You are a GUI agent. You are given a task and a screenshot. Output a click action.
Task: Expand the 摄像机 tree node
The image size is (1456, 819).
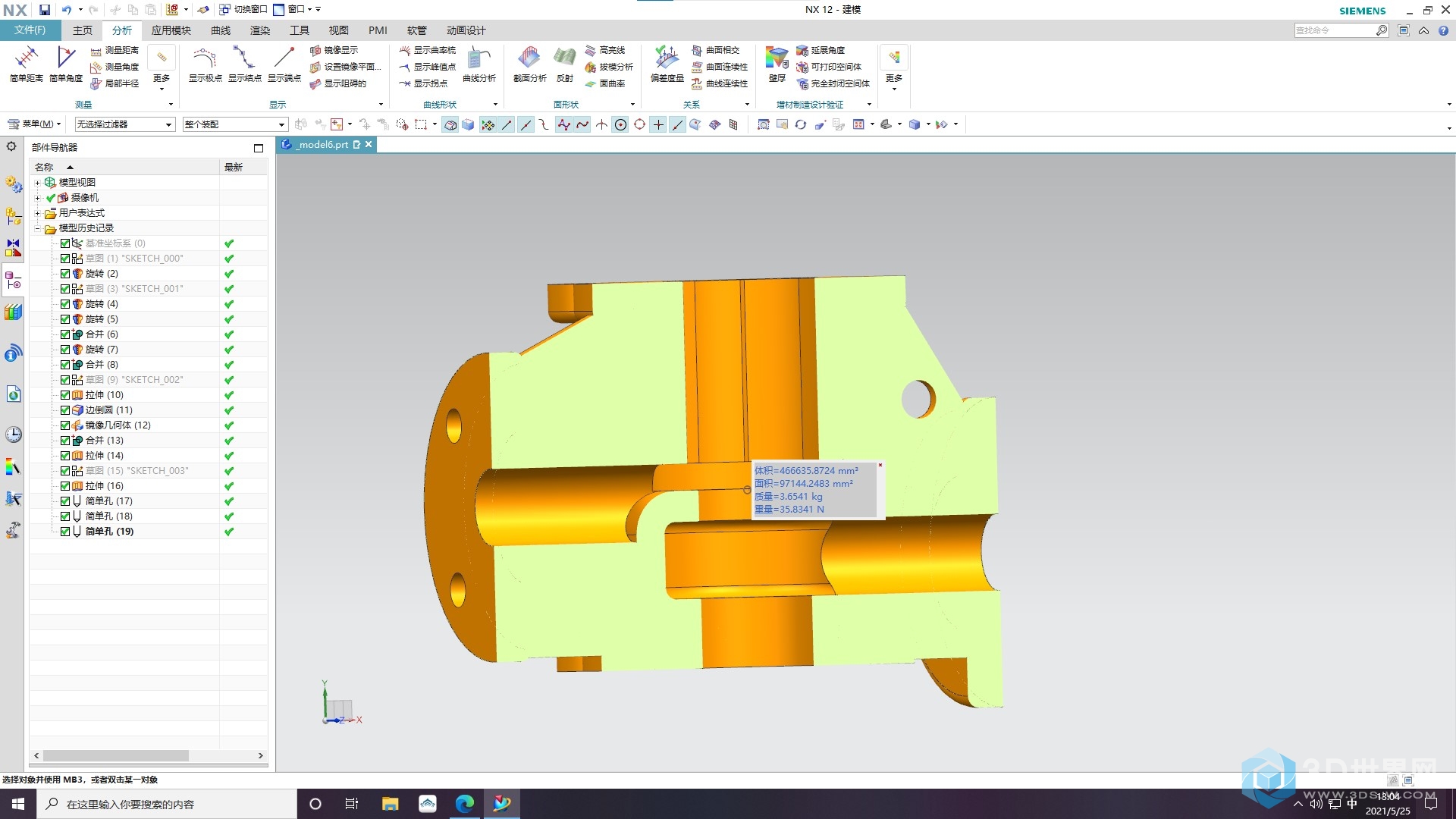tap(37, 198)
